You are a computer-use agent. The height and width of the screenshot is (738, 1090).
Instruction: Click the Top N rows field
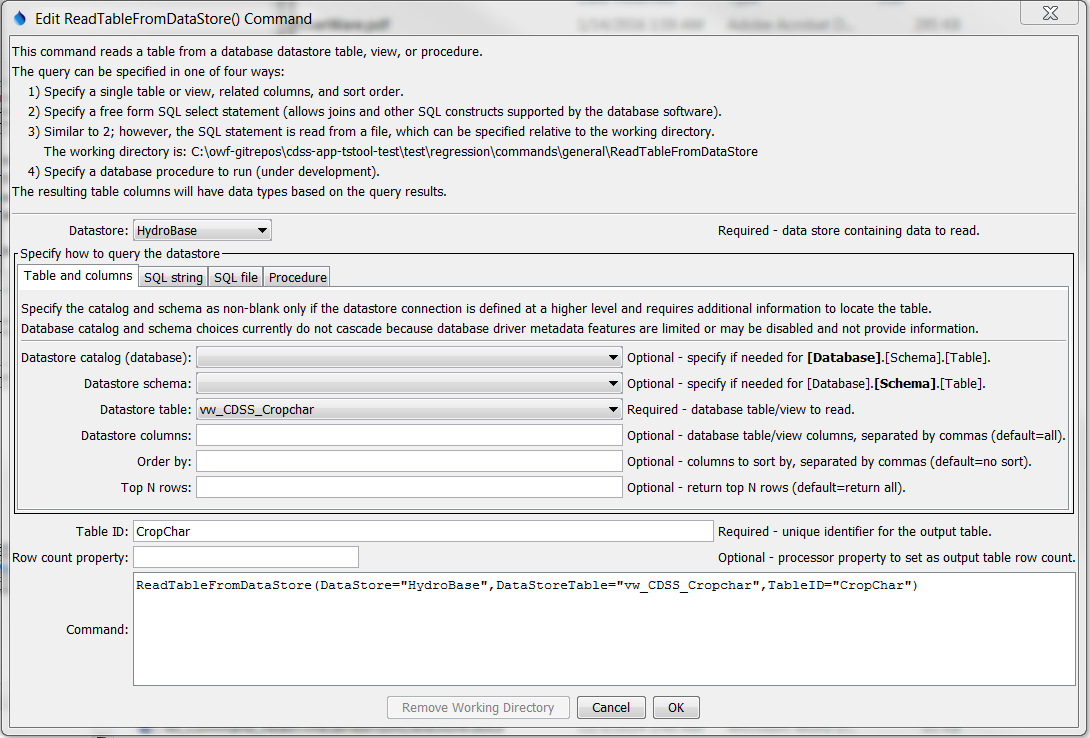[x=406, y=487]
